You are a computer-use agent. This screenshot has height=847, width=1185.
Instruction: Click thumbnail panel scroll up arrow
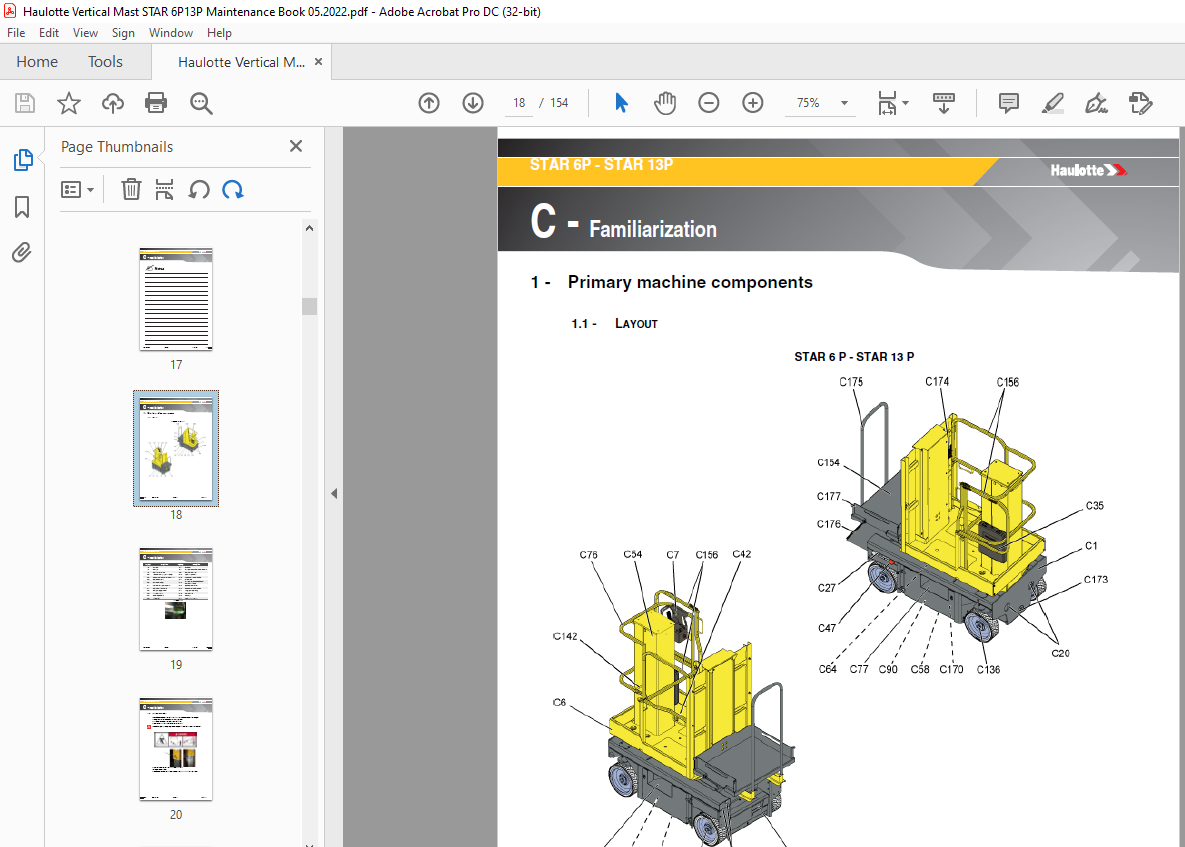tap(309, 228)
